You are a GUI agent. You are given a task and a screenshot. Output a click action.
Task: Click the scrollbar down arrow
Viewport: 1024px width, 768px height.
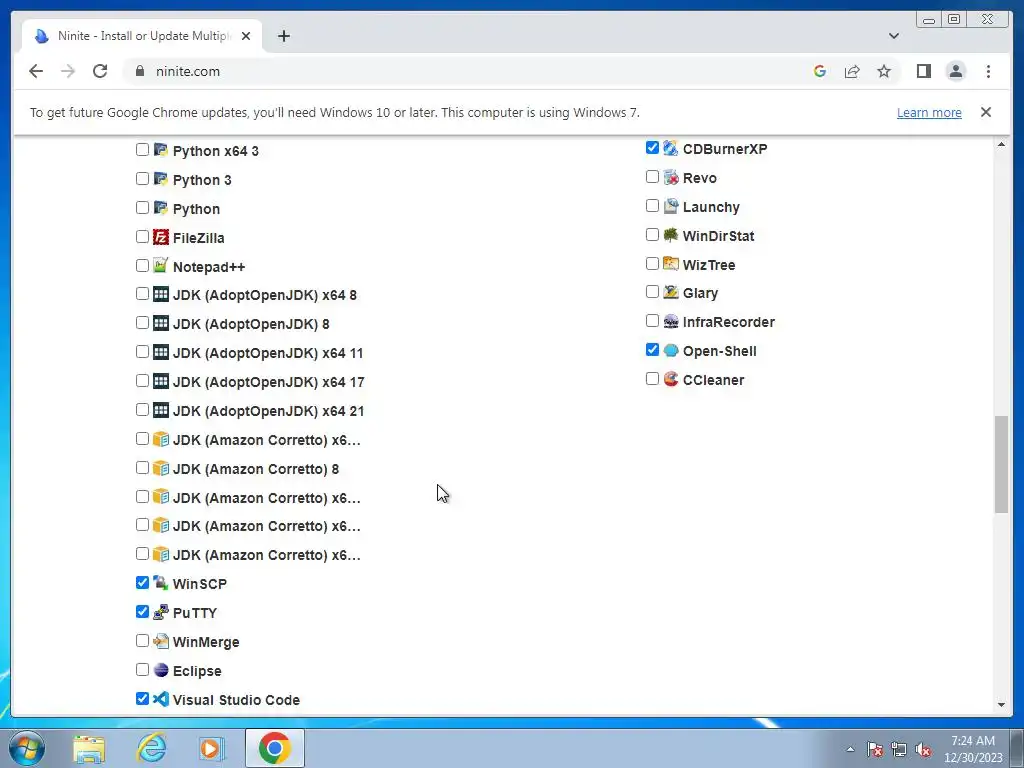(x=1001, y=705)
